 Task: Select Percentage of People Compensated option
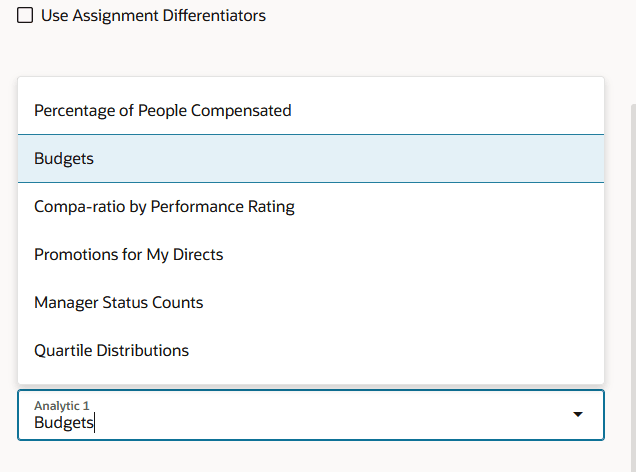pyautogui.click(x=163, y=110)
